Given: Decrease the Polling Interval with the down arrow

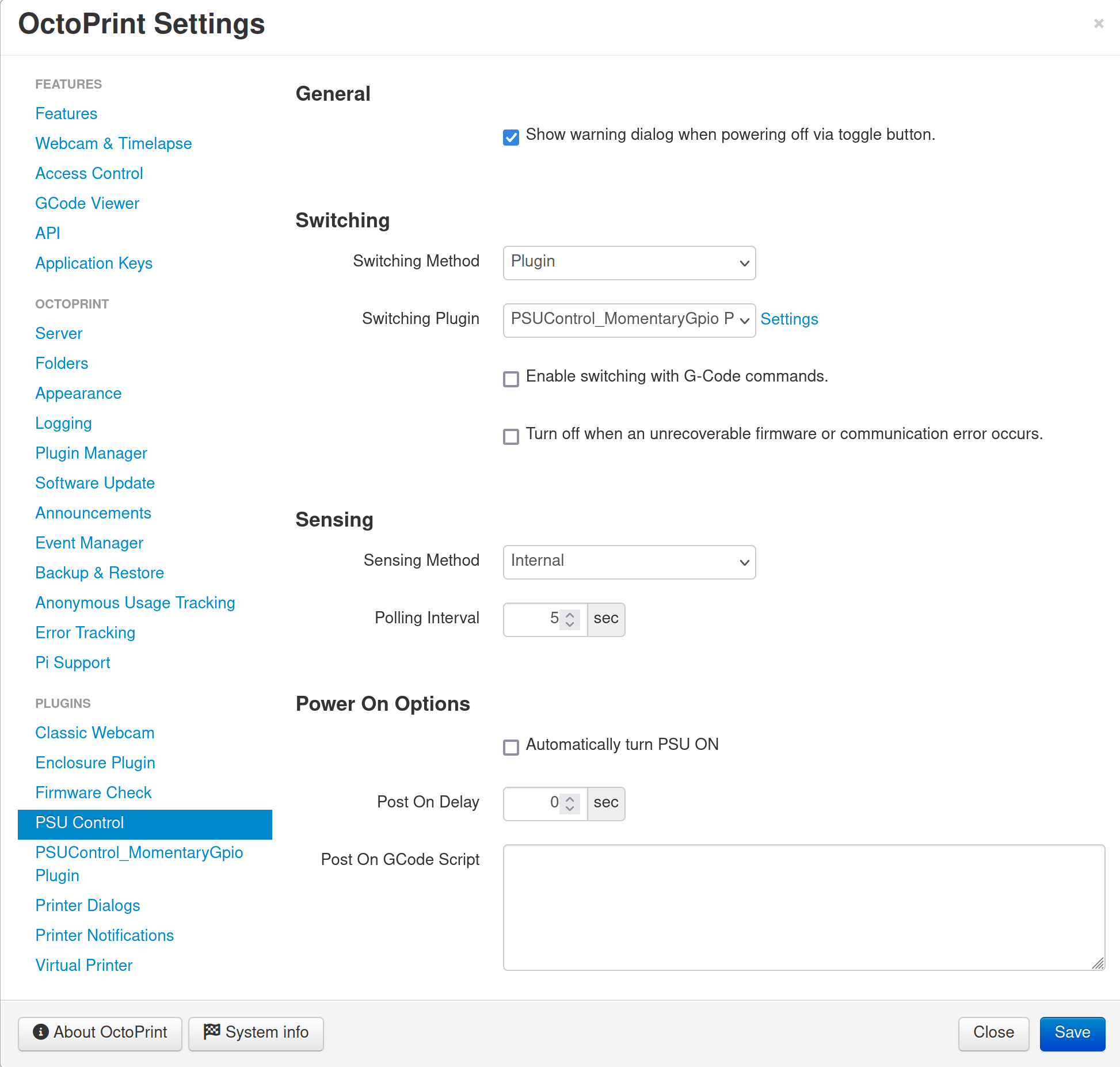Looking at the screenshot, I should pyautogui.click(x=570, y=624).
